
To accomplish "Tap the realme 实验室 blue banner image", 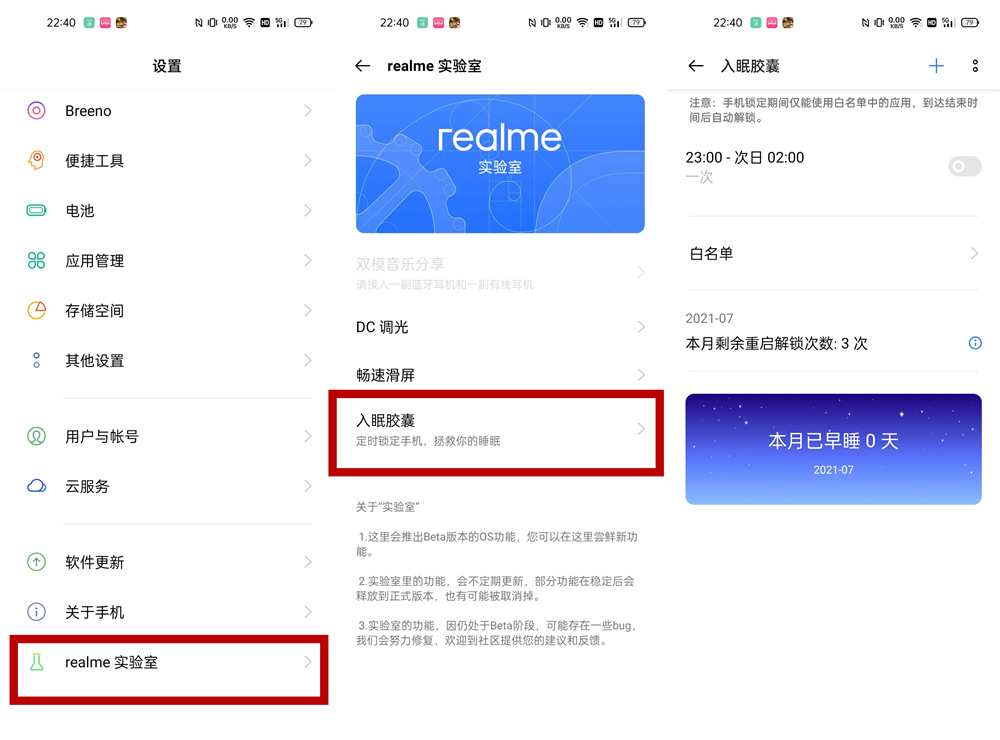I will tap(500, 164).
